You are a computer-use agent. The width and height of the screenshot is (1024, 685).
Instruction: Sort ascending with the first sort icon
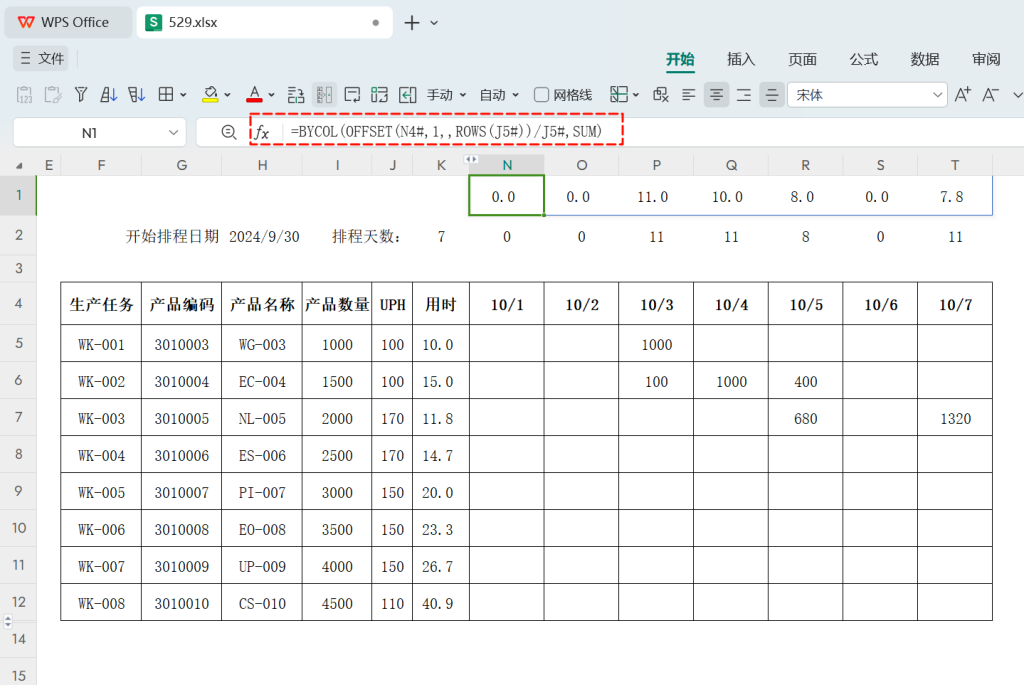tap(108, 95)
